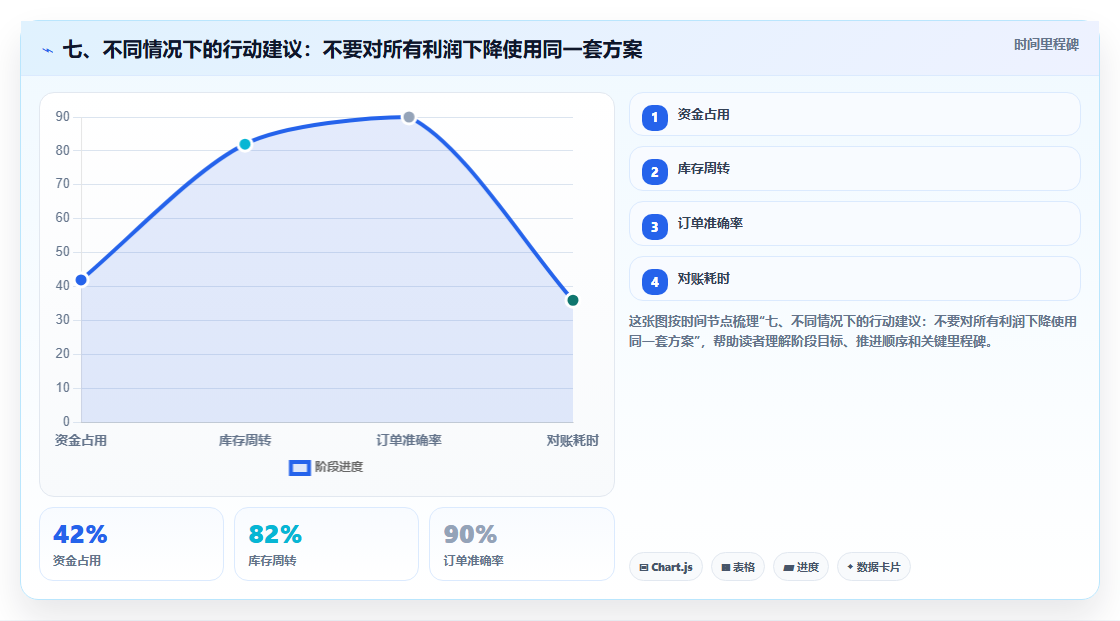Select the 对账耗时 data point on chart
Viewport: 1120px width, 621px height.
(572, 300)
